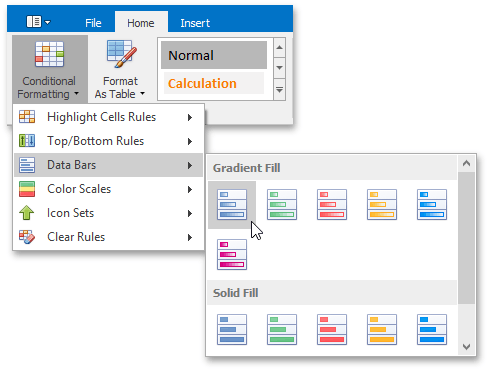Open the Color Scales submenu

pos(109,189)
